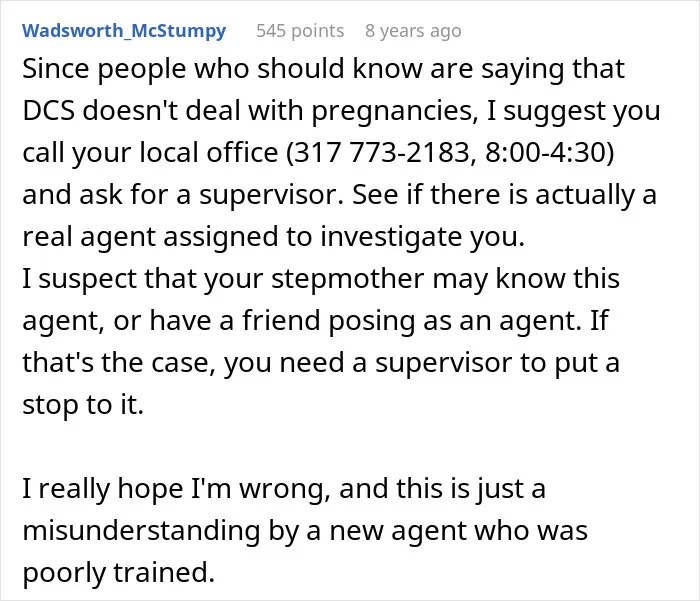This screenshot has width=700, height=601.
Task: Click the phrase call your local office
Action: coord(150,153)
